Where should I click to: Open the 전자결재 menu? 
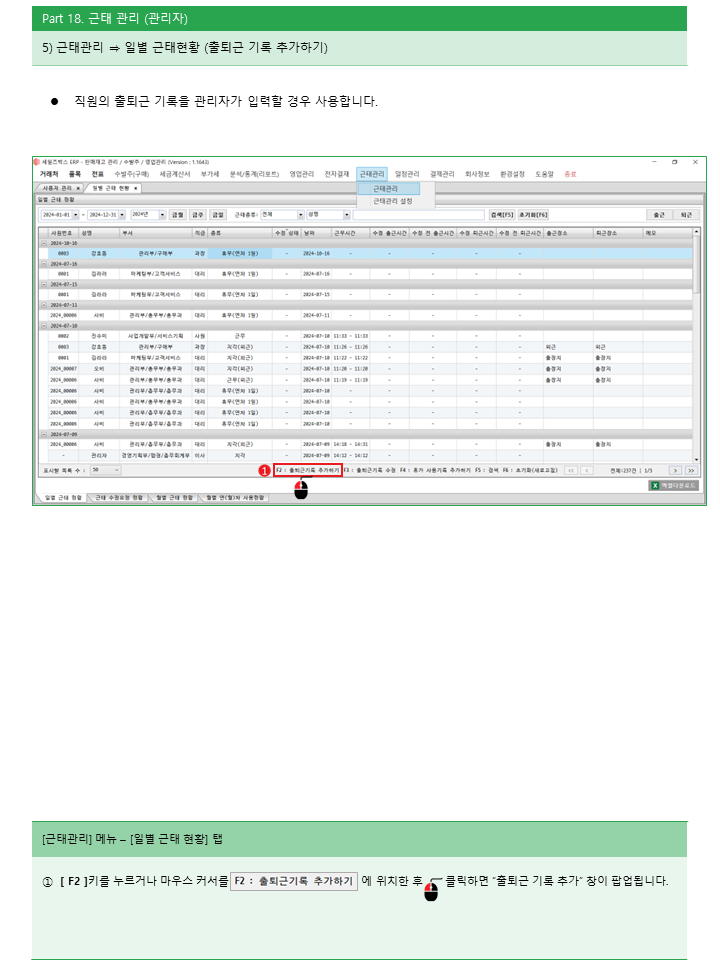[x=336, y=174]
